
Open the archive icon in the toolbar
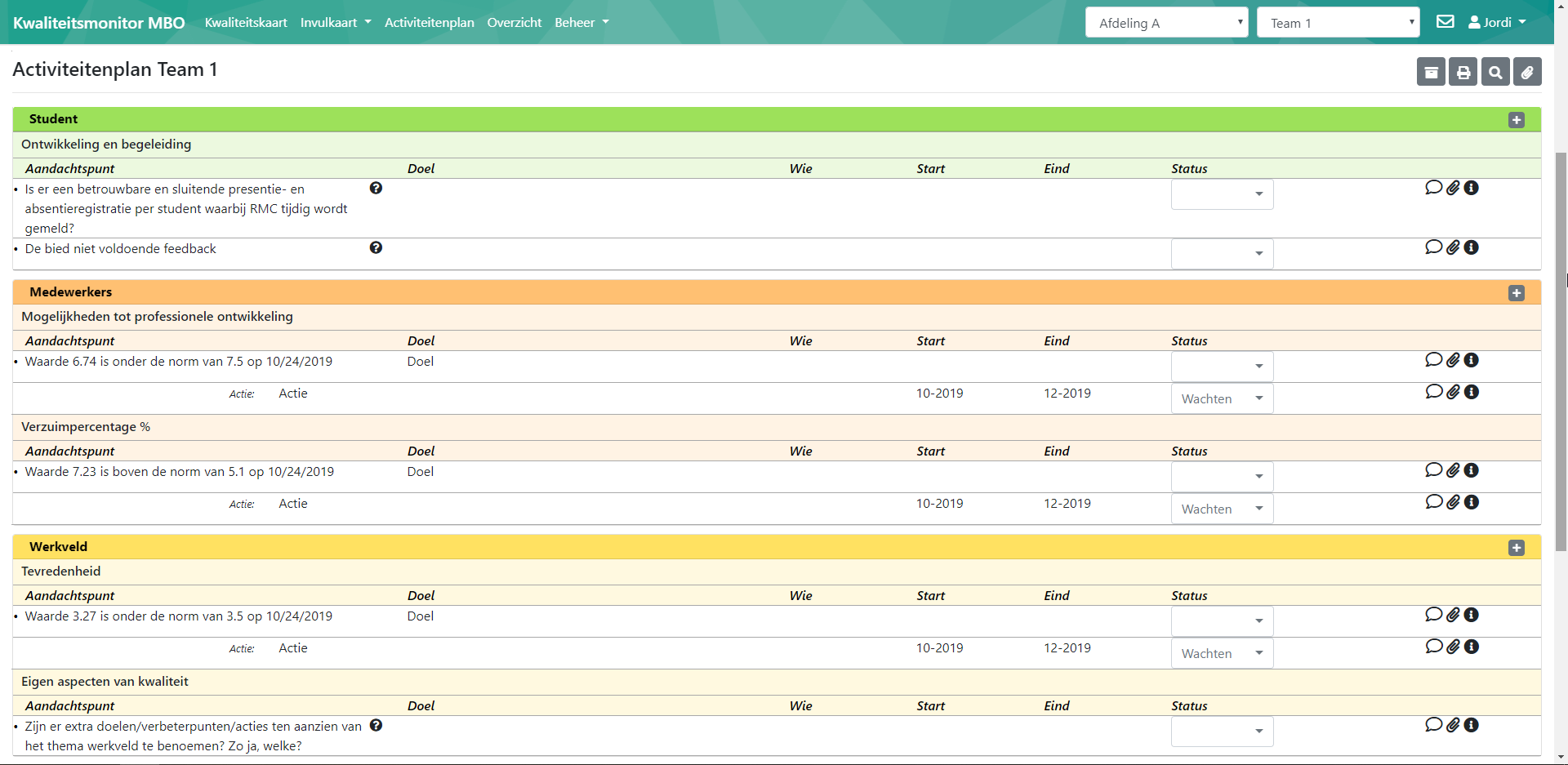tap(1431, 71)
